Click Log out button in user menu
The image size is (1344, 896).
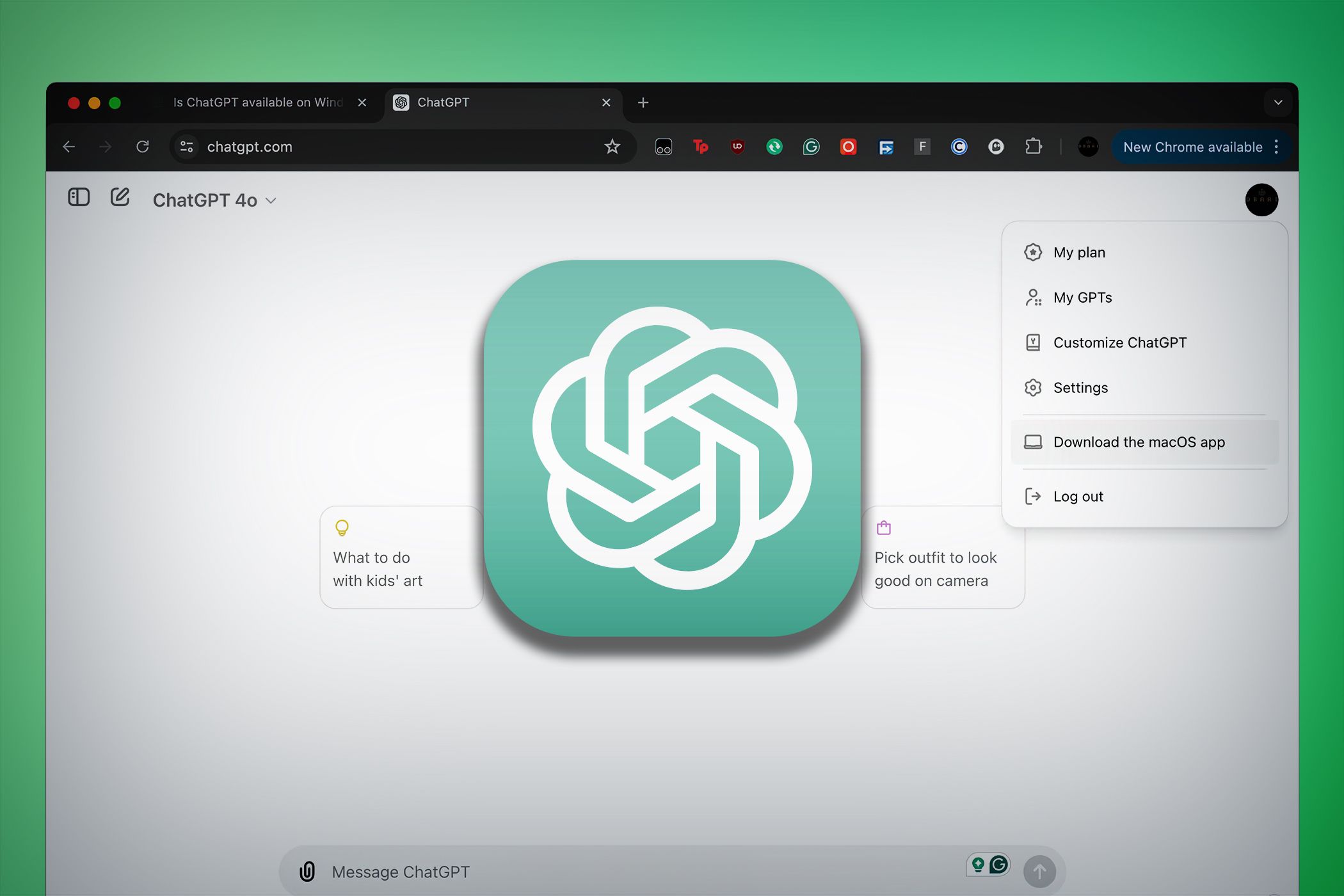[x=1080, y=495]
